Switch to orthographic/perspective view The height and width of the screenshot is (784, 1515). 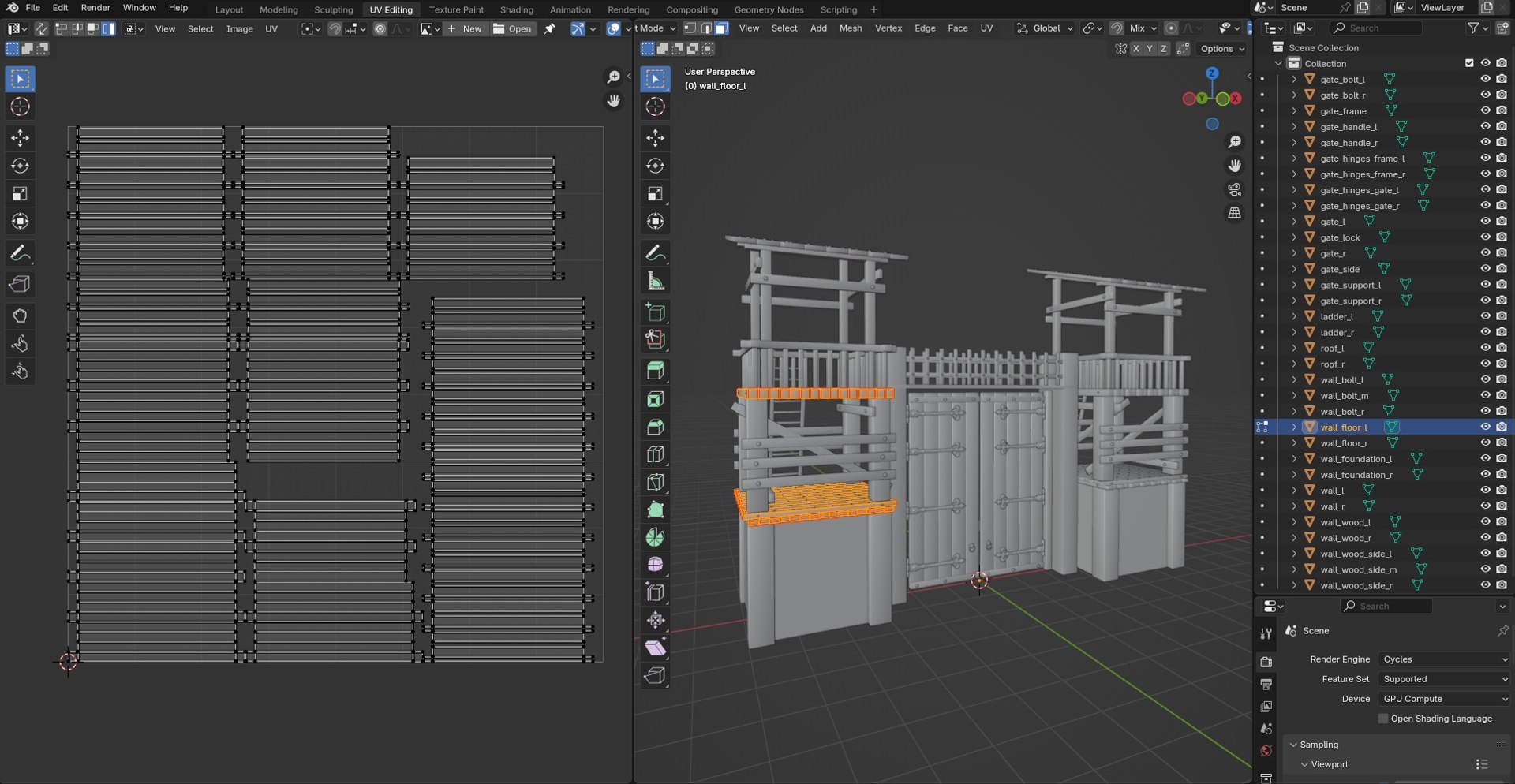[1234, 213]
